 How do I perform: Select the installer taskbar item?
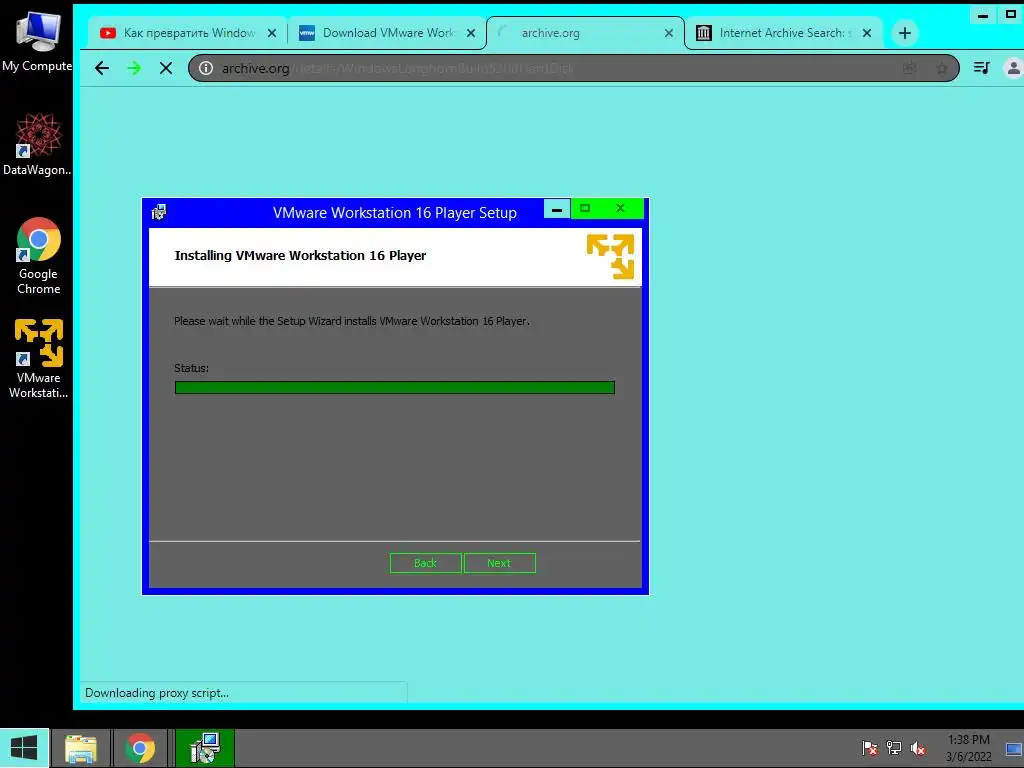(205, 748)
